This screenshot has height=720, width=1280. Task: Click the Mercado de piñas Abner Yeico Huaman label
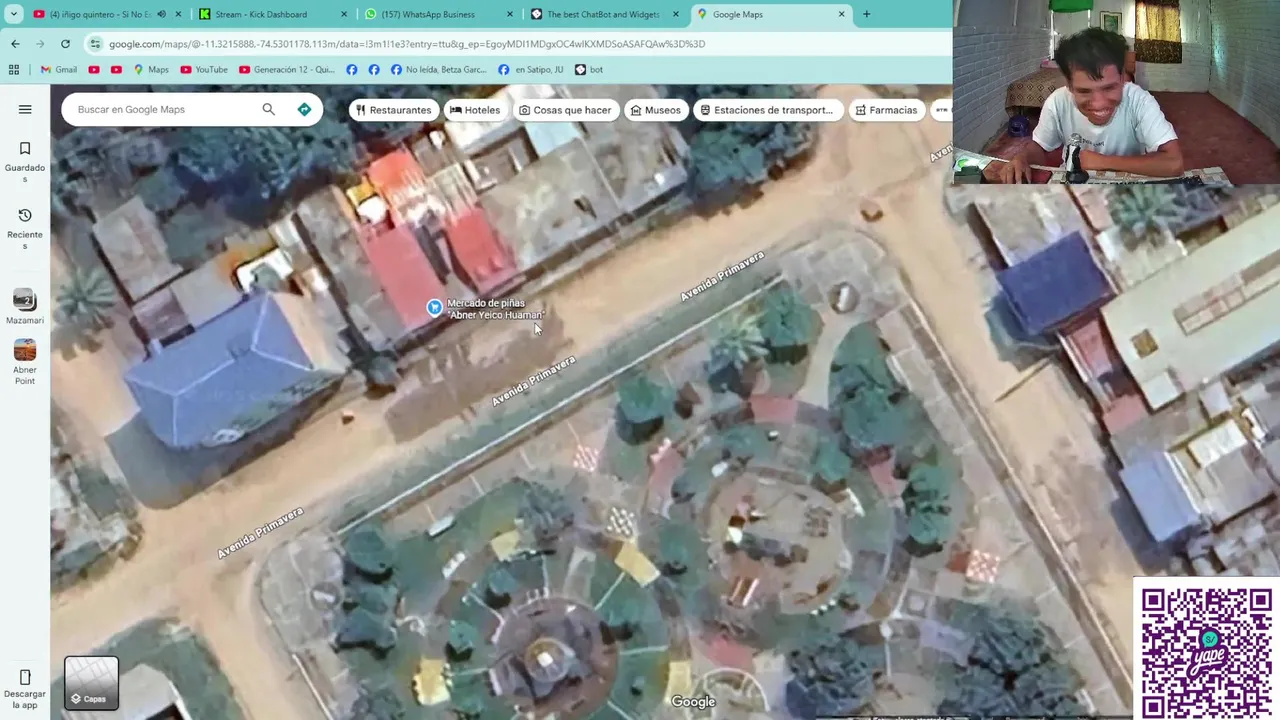pyautogui.click(x=495, y=309)
